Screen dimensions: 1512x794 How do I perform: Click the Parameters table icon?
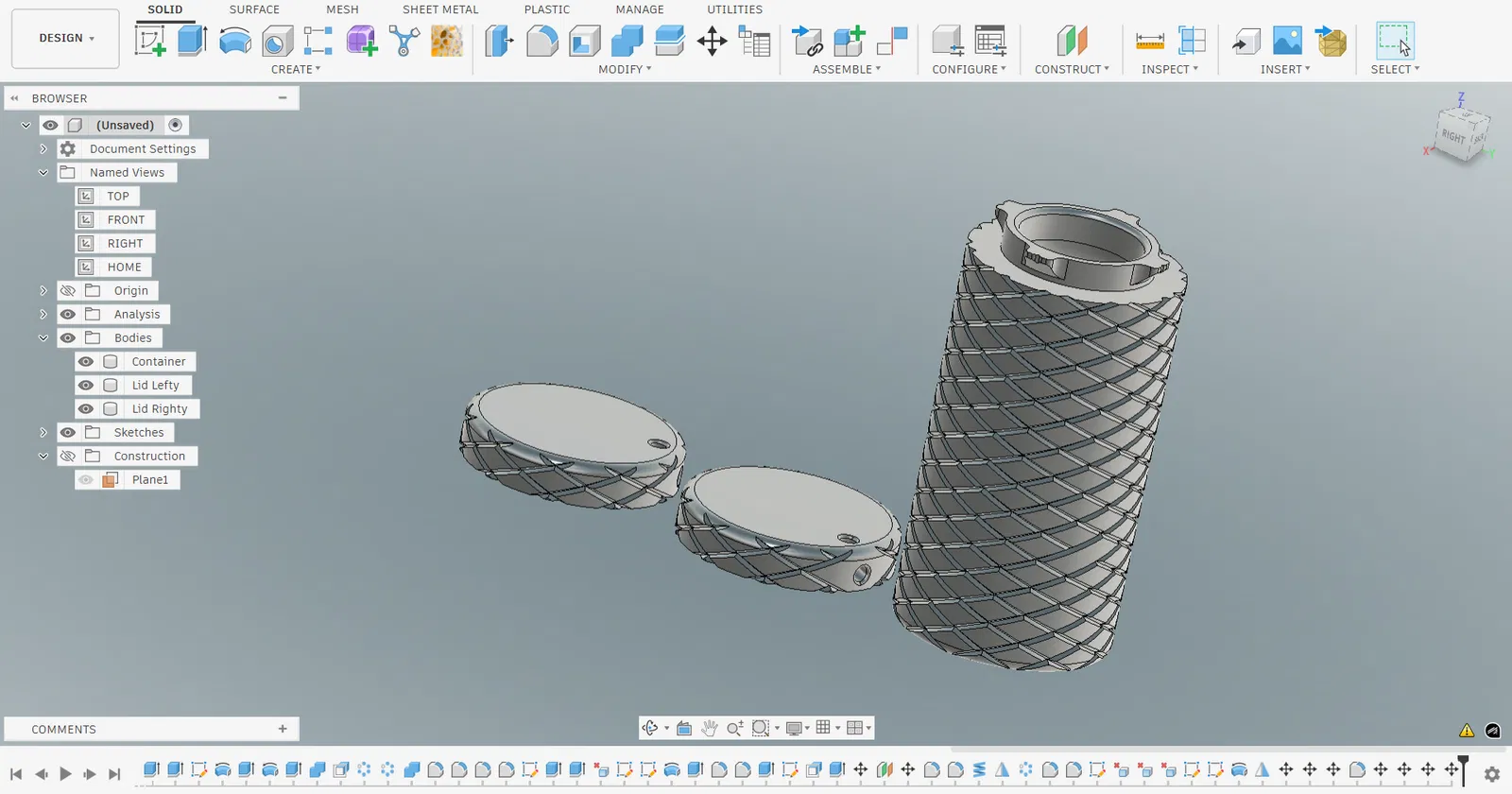pos(754,42)
